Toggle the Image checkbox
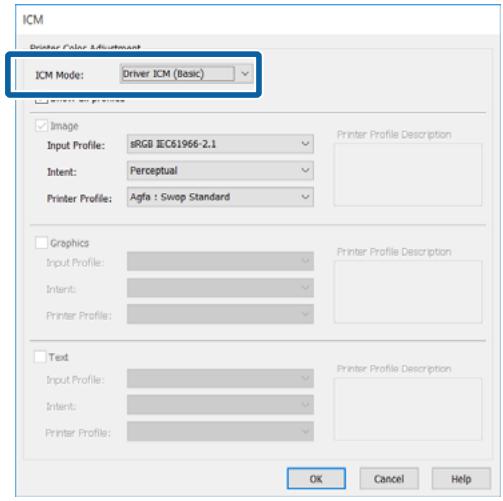Screen dimensions: 503x501 click(41, 126)
